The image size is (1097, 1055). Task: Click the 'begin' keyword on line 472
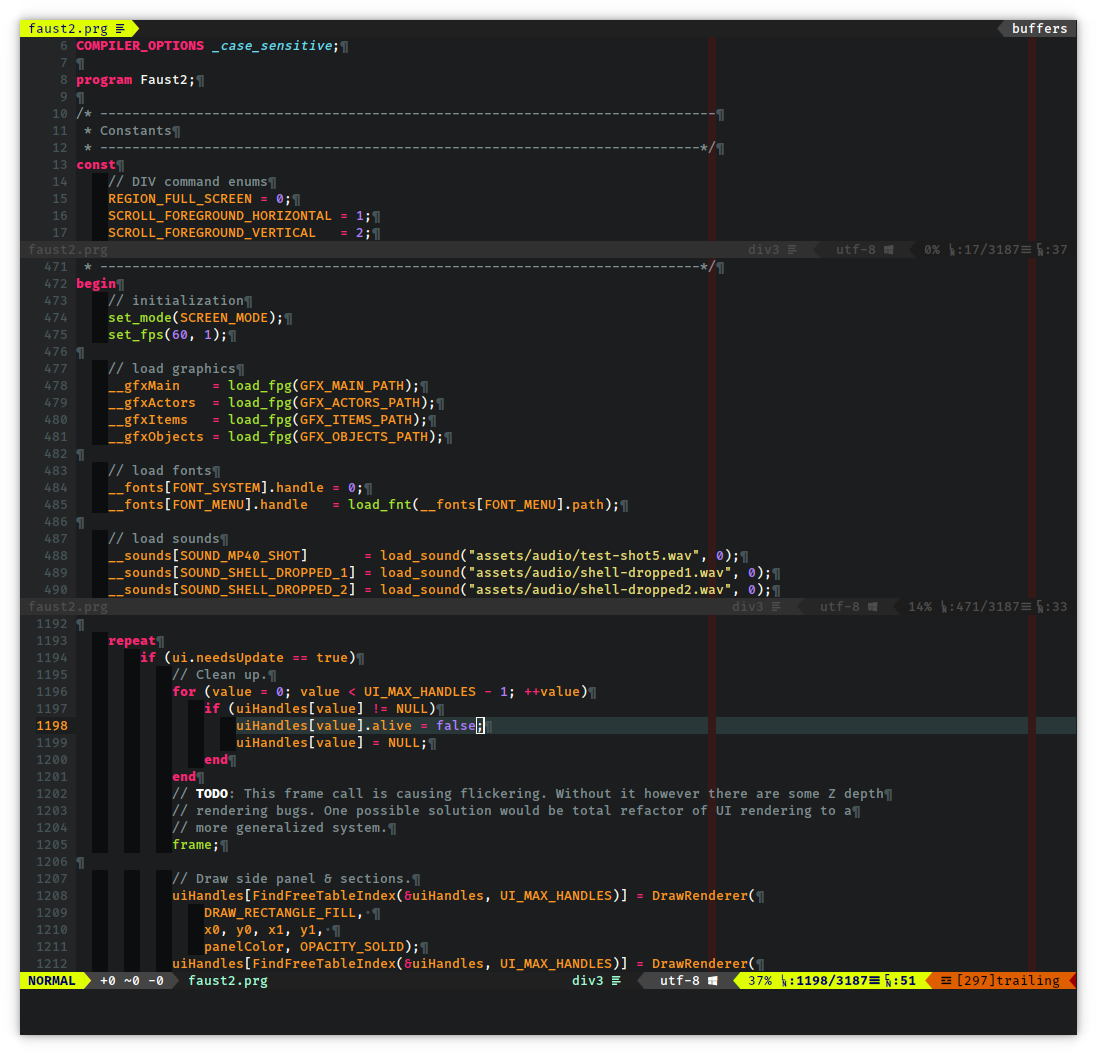click(96, 284)
